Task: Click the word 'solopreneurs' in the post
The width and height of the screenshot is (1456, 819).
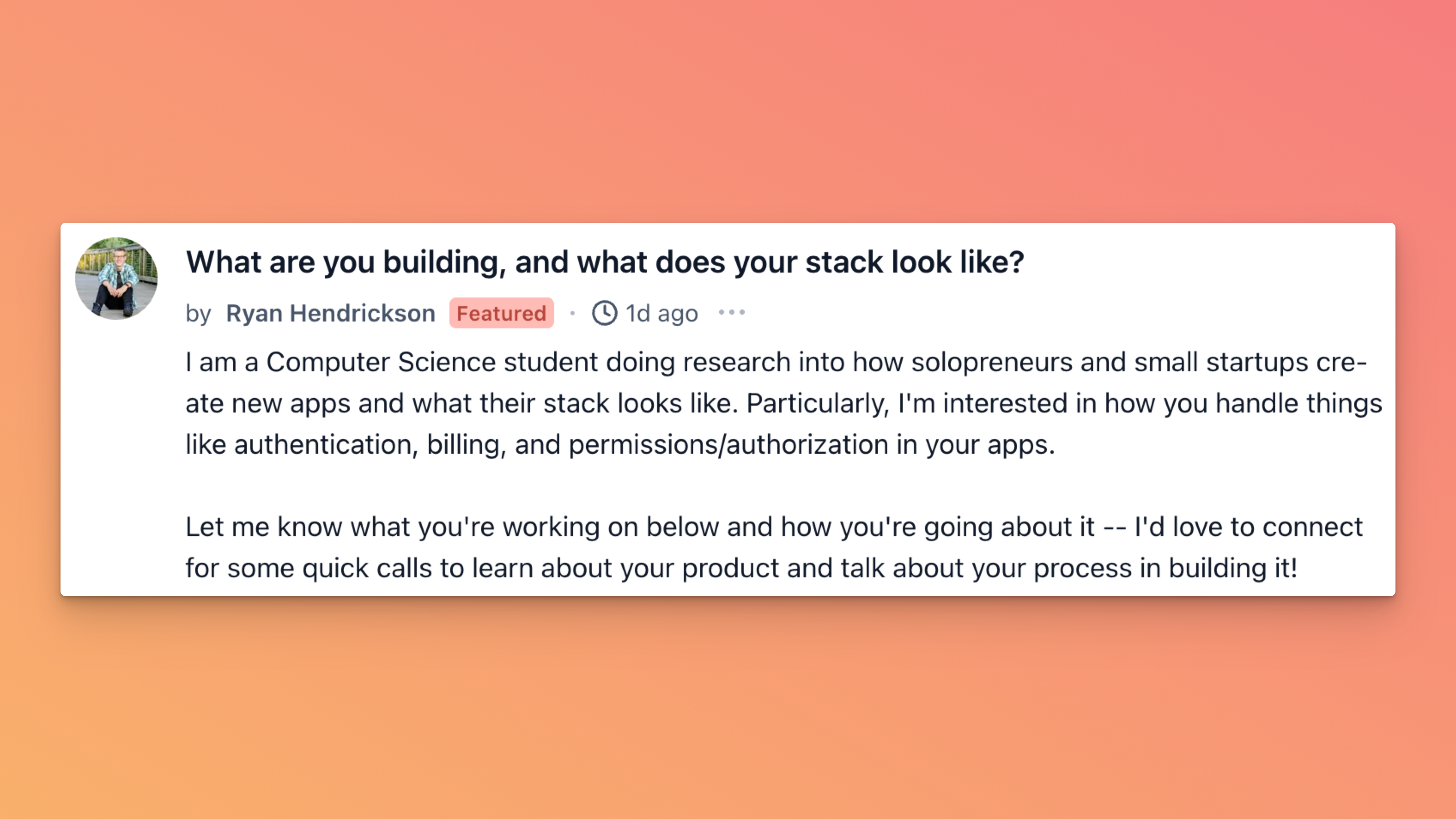Action: (x=992, y=362)
